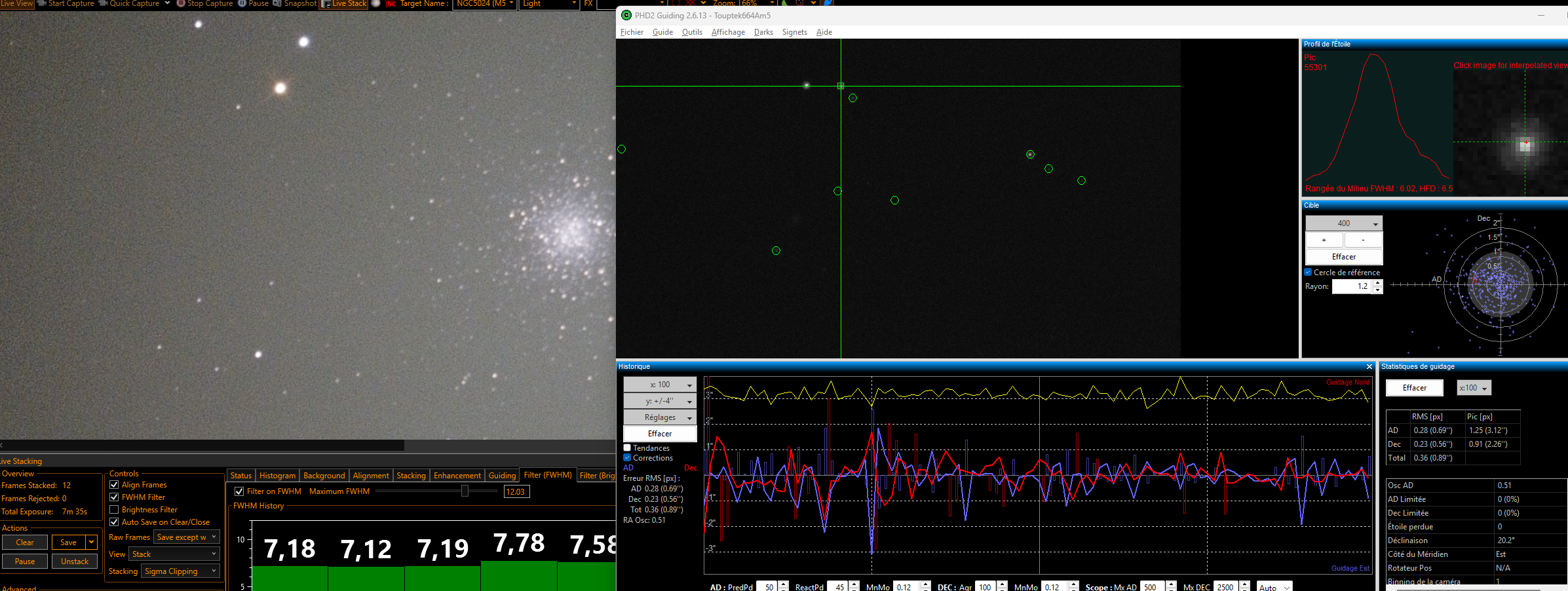Enable Tendances checkbox

coord(627,448)
